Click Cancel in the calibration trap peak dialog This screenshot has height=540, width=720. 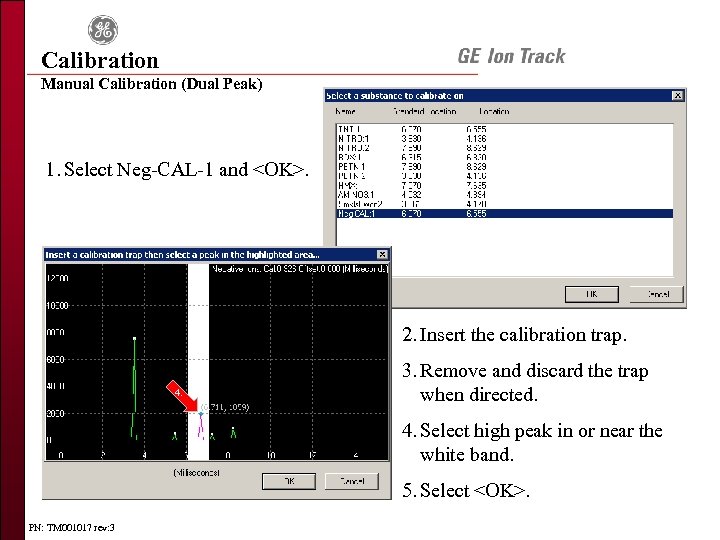(x=352, y=481)
